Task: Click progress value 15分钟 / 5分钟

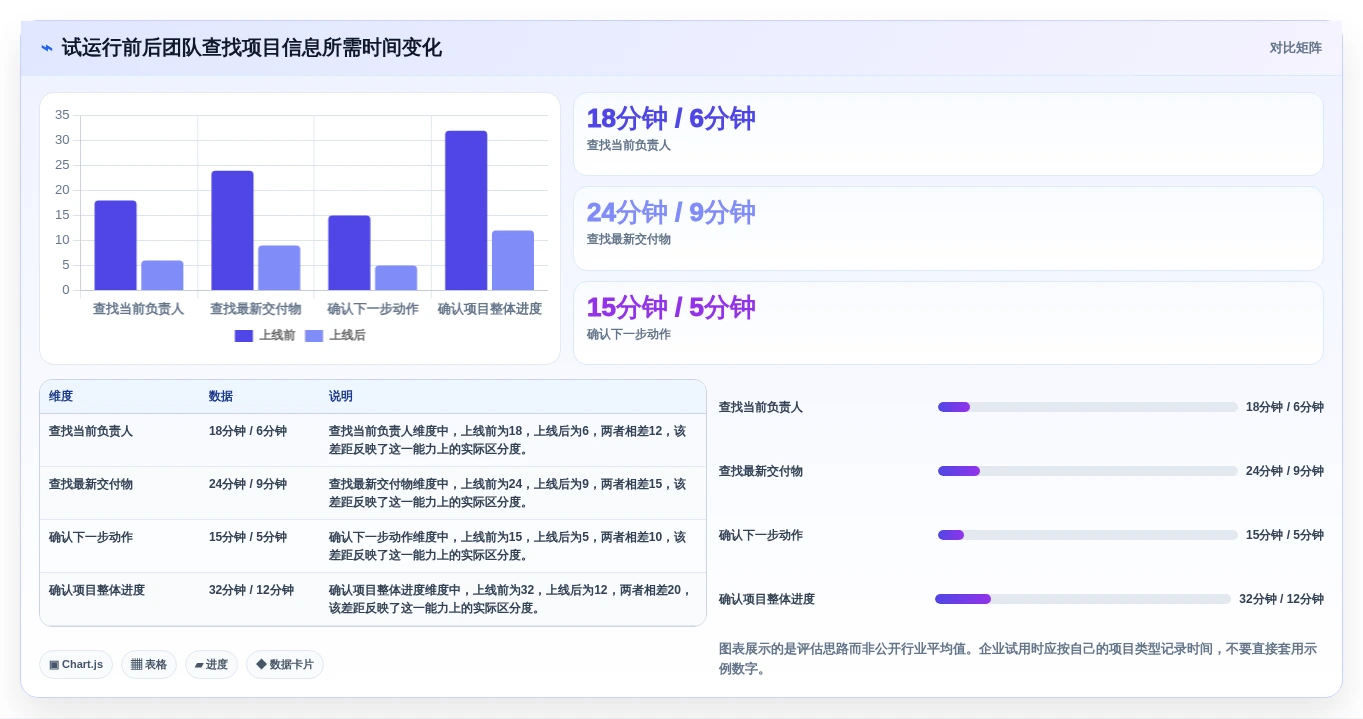Action: pyautogui.click(x=1285, y=536)
